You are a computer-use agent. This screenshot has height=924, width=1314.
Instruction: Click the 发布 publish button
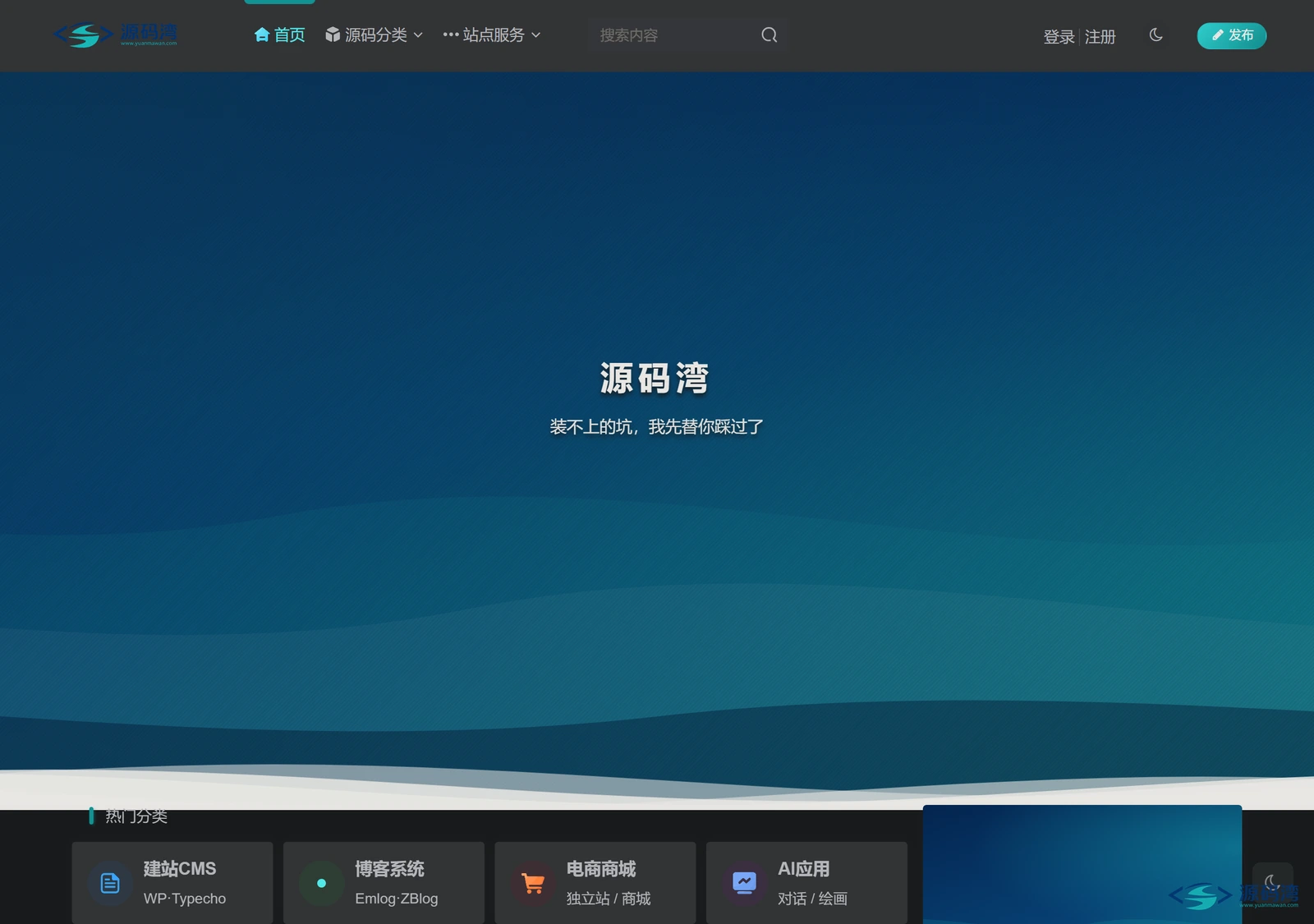tap(1232, 35)
